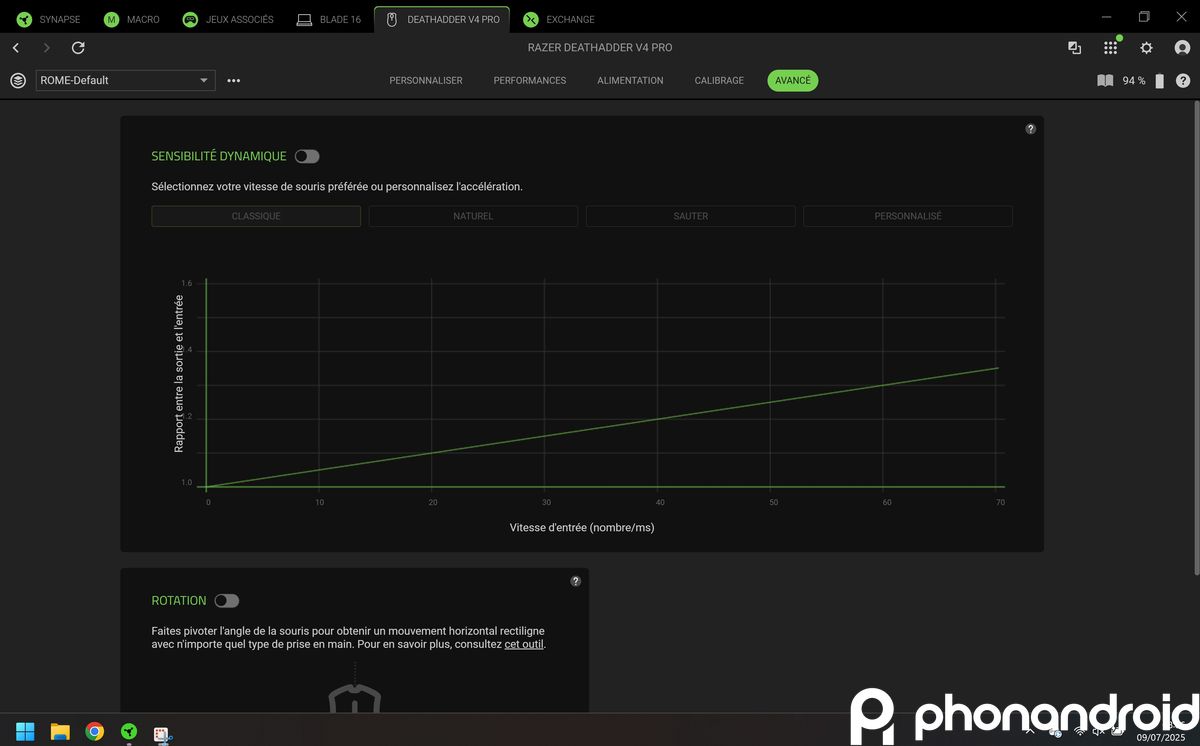Open the three-dot profile options menu

pos(234,80)
